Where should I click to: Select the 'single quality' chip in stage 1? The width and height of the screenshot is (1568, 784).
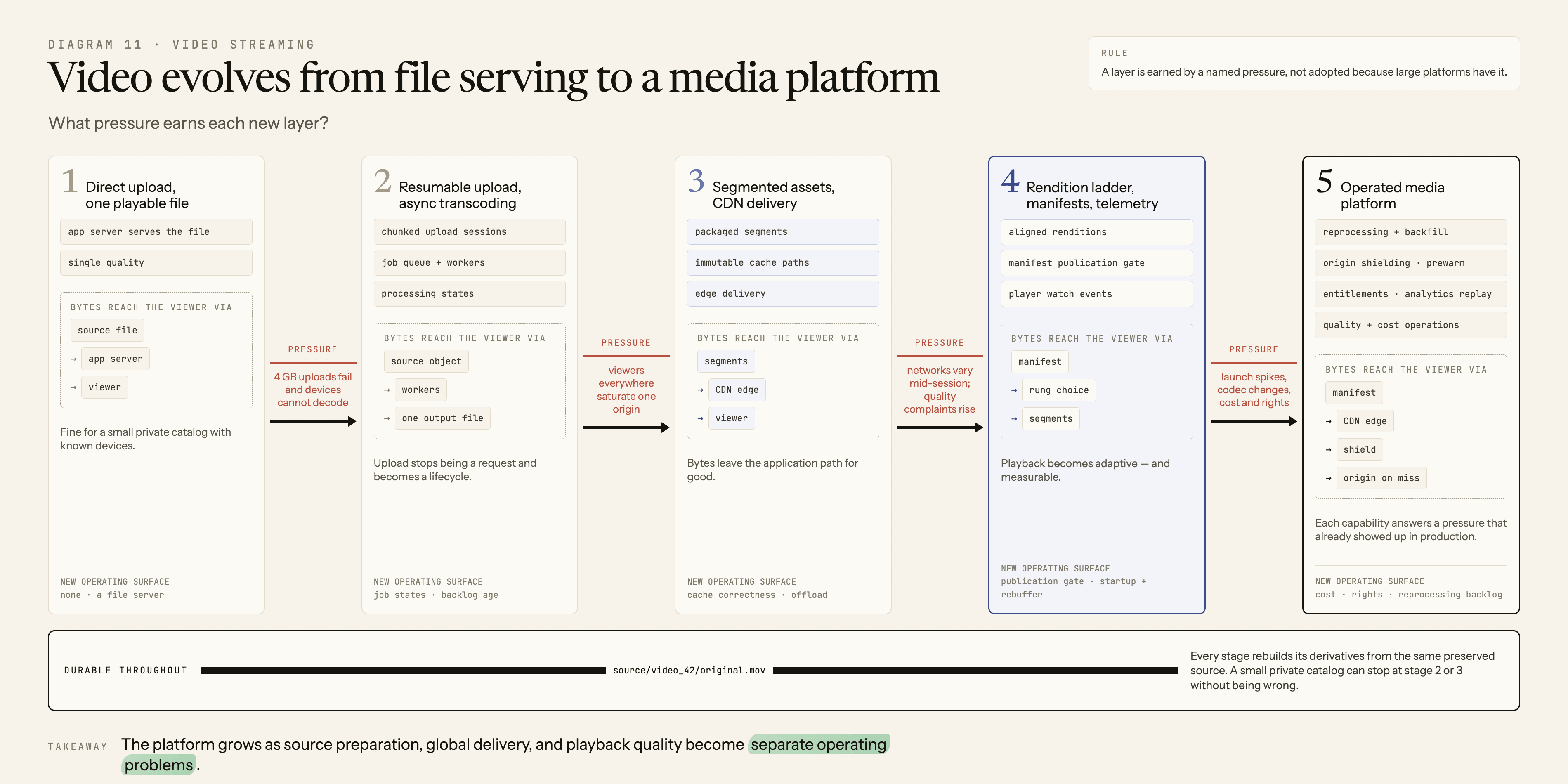(x=156, y=262)
